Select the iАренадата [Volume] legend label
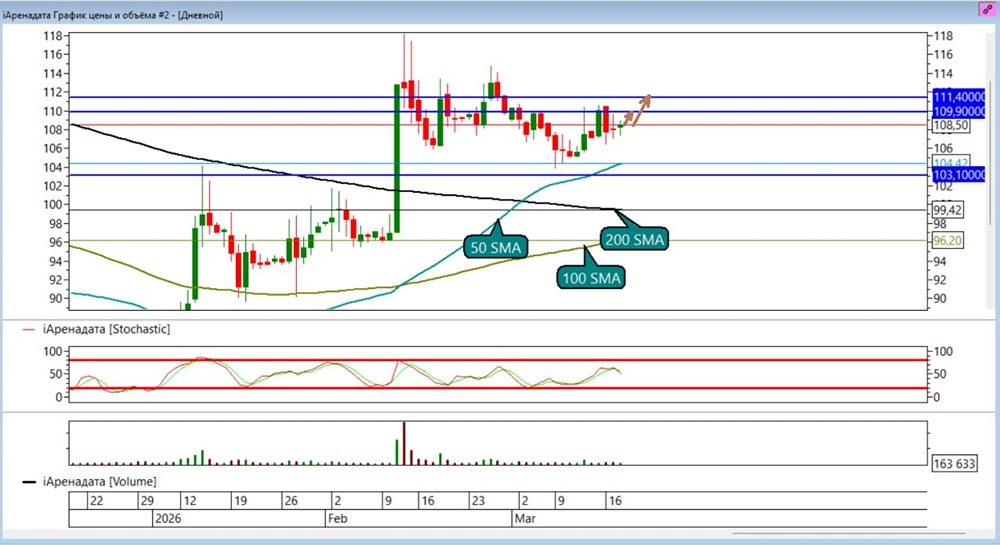Screen dimensions: 1000x545 coord(99,481)
